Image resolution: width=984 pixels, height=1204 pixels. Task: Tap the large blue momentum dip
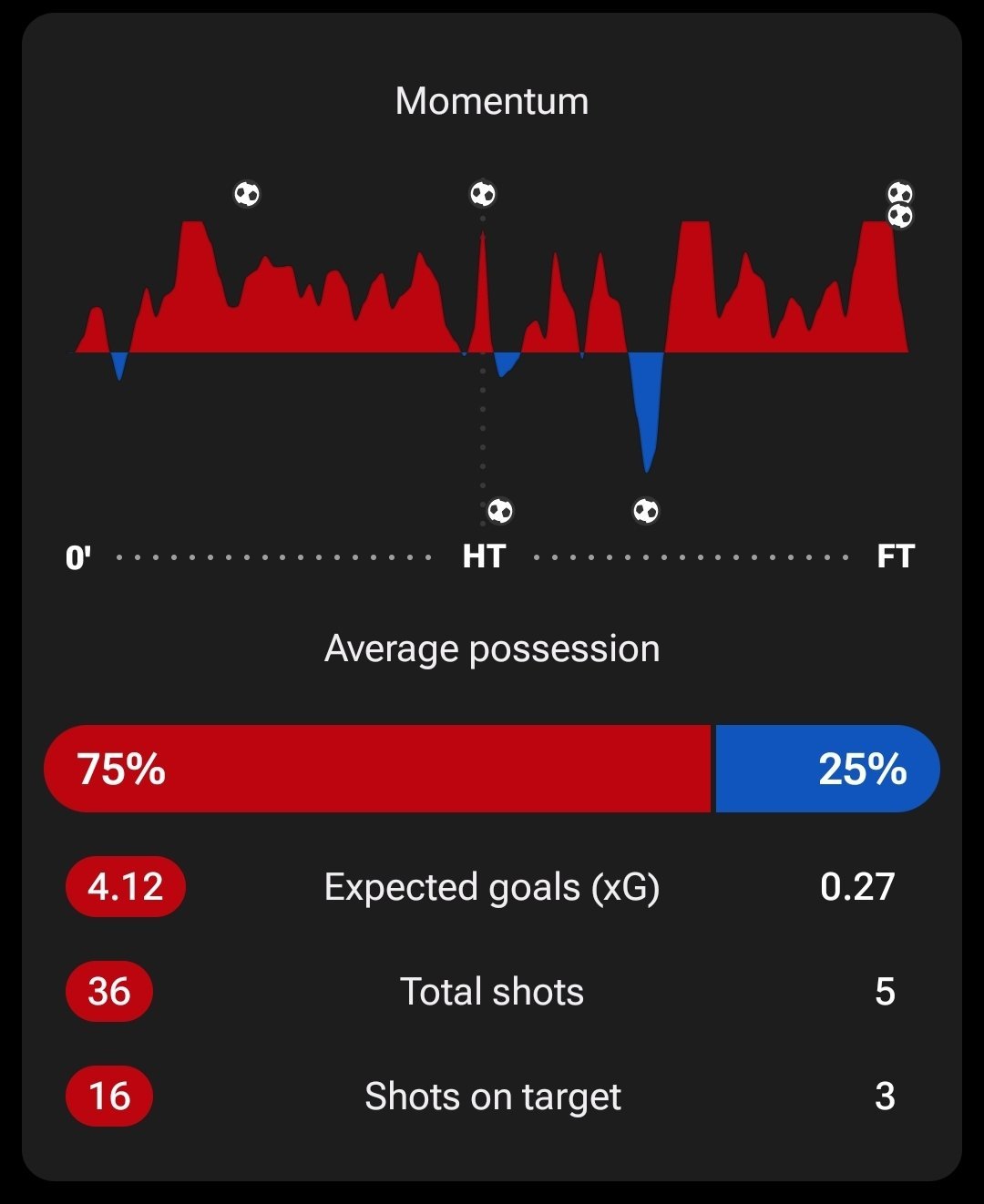coord(647,408)
